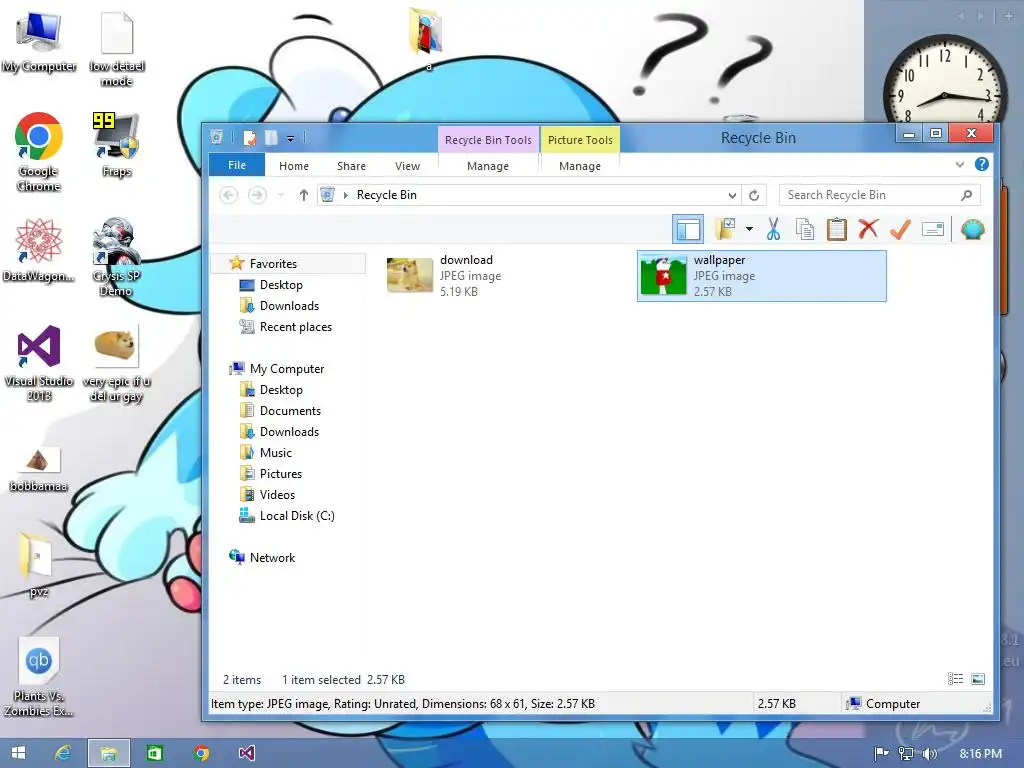Open Videos under My Computer
Viewport: 1024px width, 768px height.
pyautogui.click(x=277, y=494)
